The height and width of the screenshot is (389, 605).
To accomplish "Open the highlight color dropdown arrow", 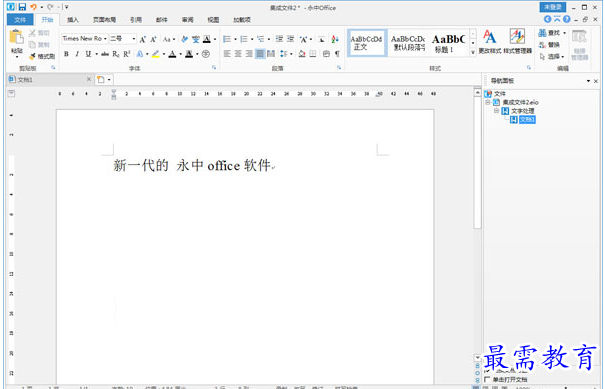I will coord(164,54).
